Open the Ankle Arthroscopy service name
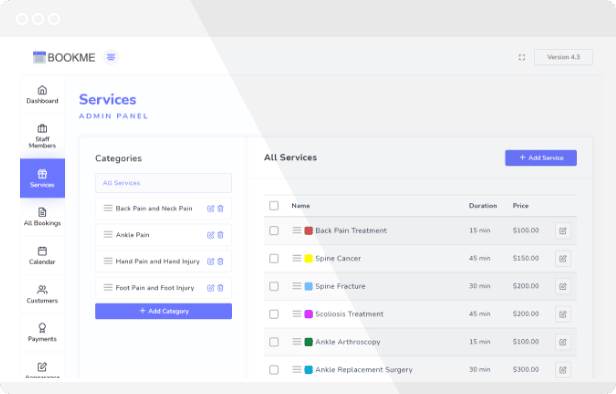The image size is (616, 394). point(348,342)
